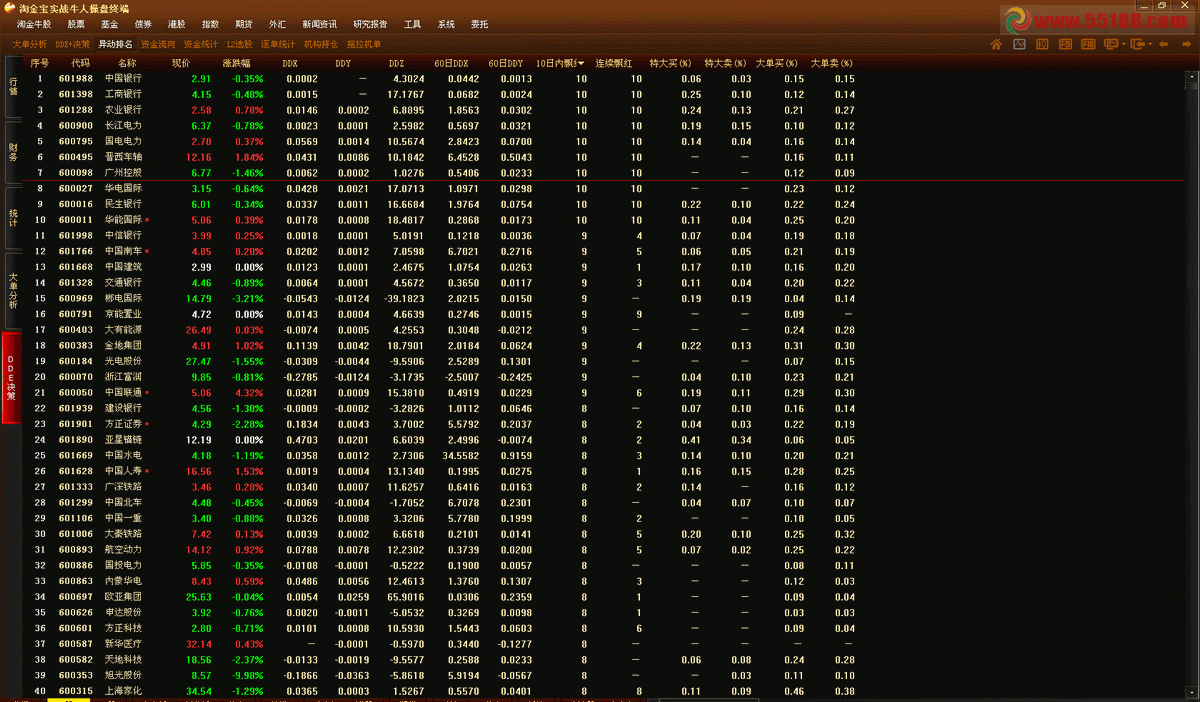Open the chart view toolbar icon

coord(1019,44)
